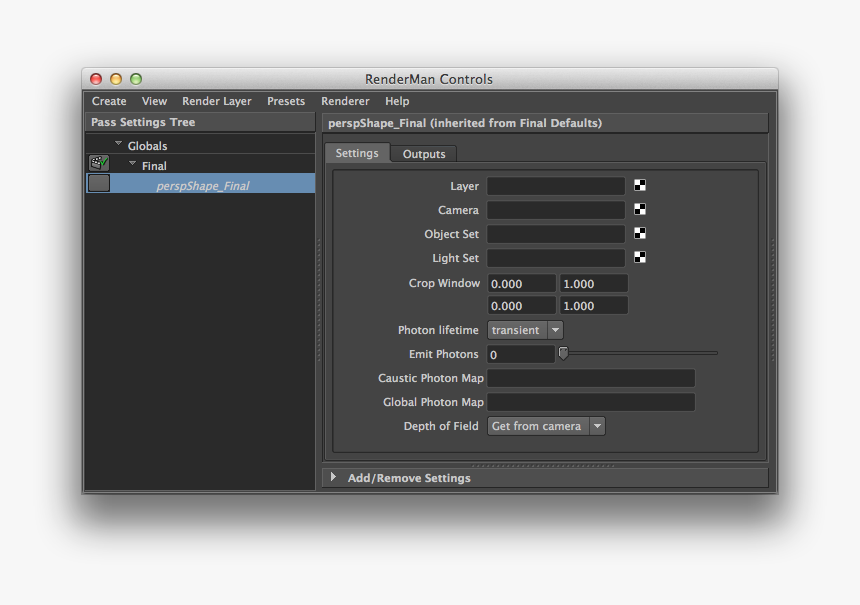Open the Presets menu

[286, 101]
